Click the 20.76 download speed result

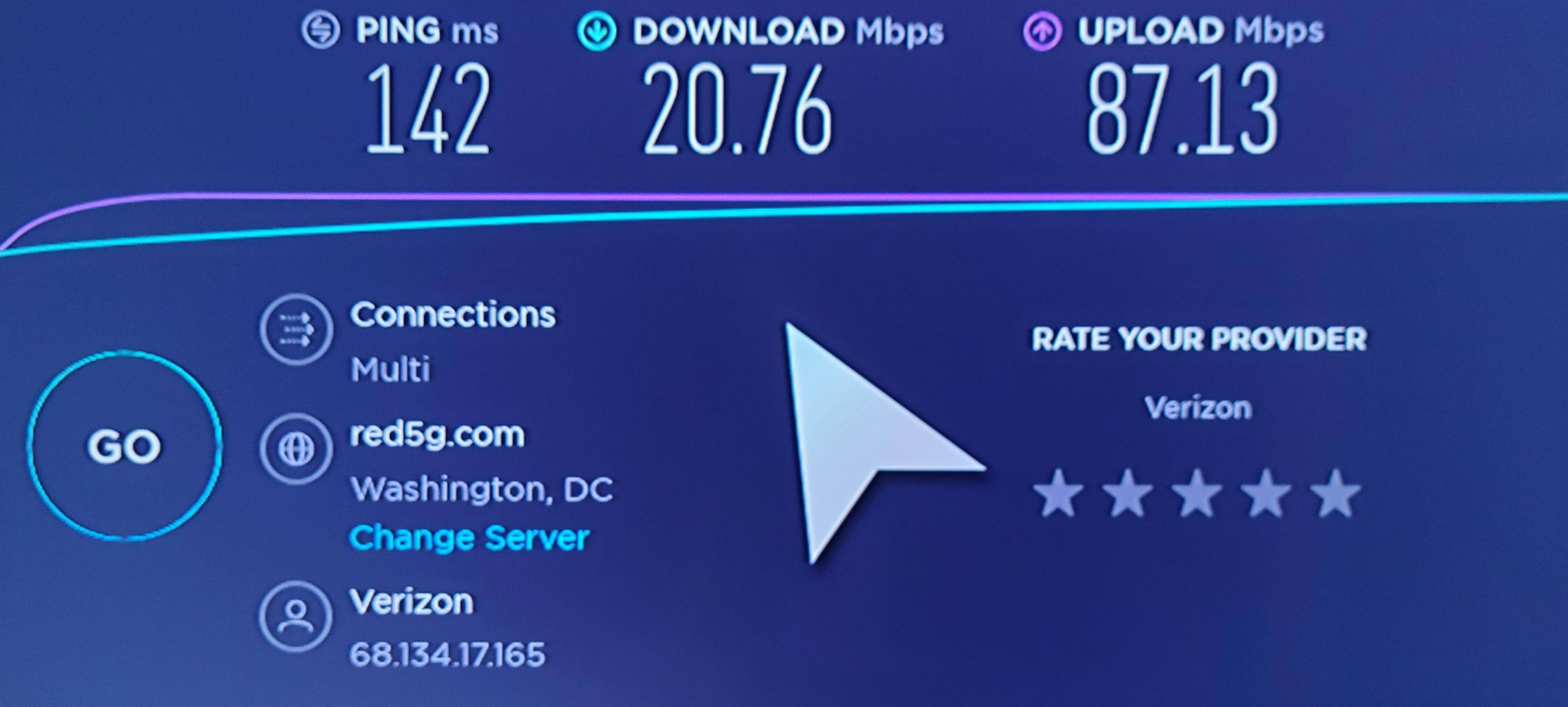point(738,108)
